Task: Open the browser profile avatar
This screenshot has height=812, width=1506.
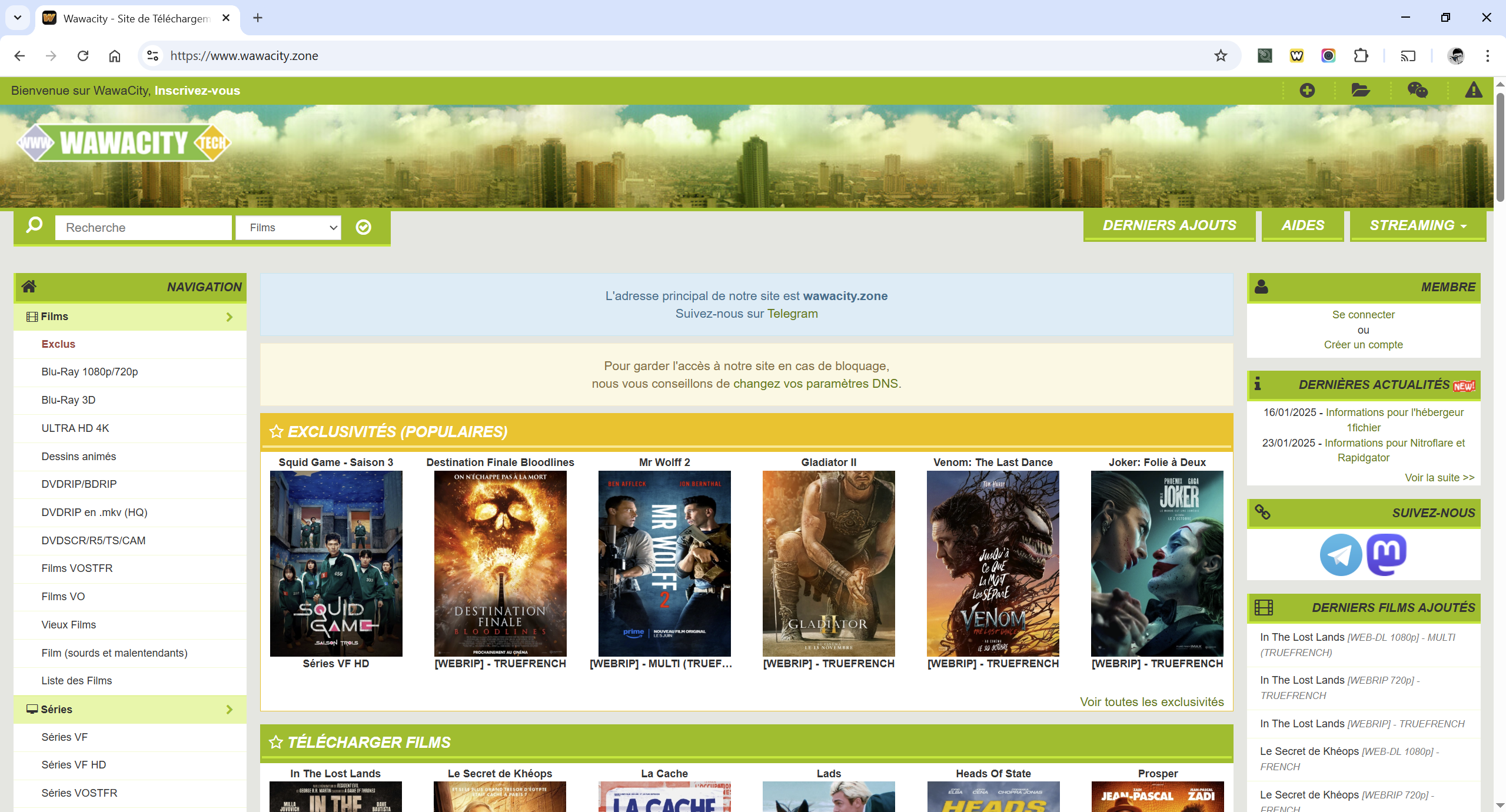Action: 1456,56
